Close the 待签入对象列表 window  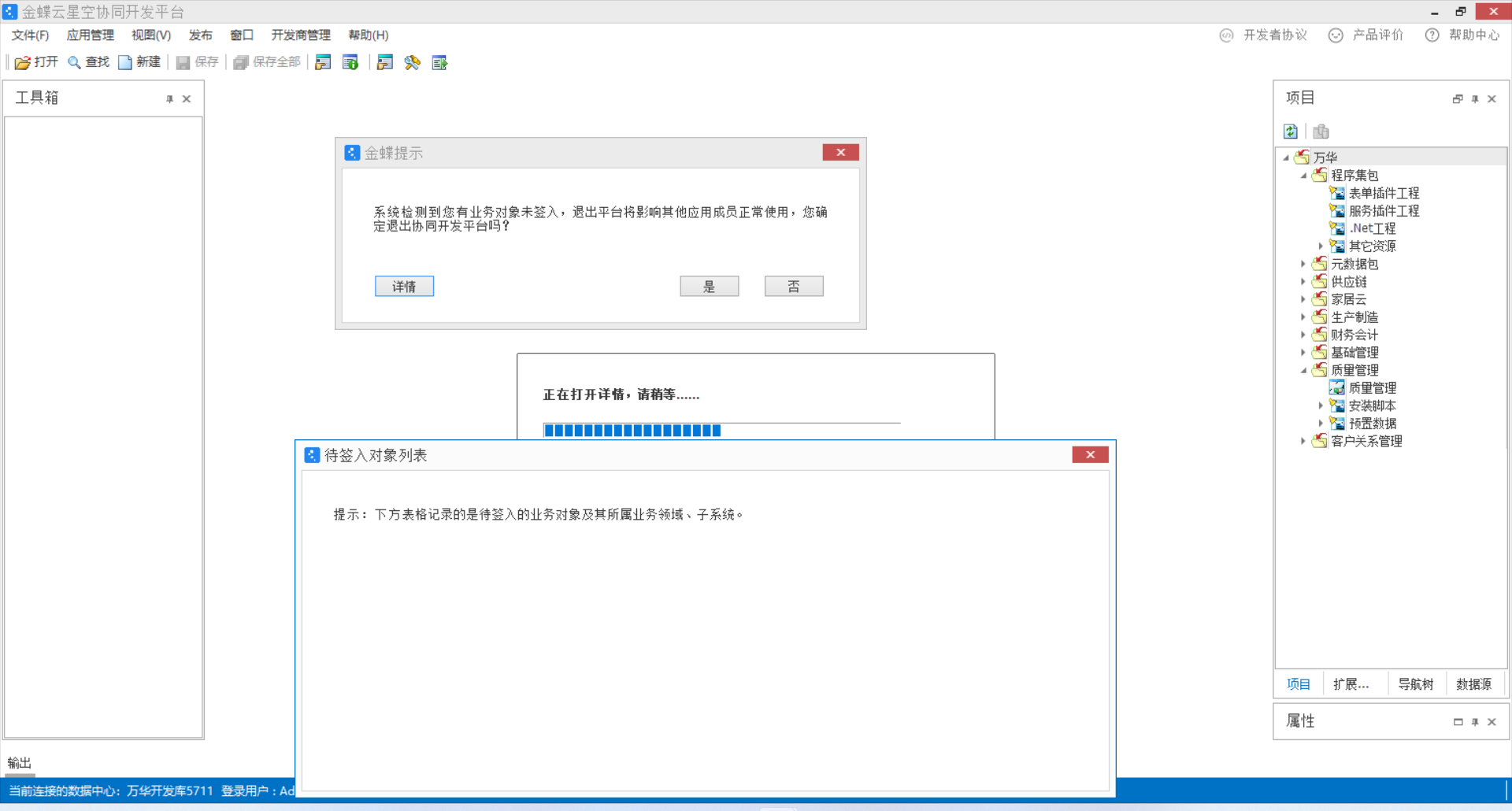pyautogui.click(x=1091, y=455)
